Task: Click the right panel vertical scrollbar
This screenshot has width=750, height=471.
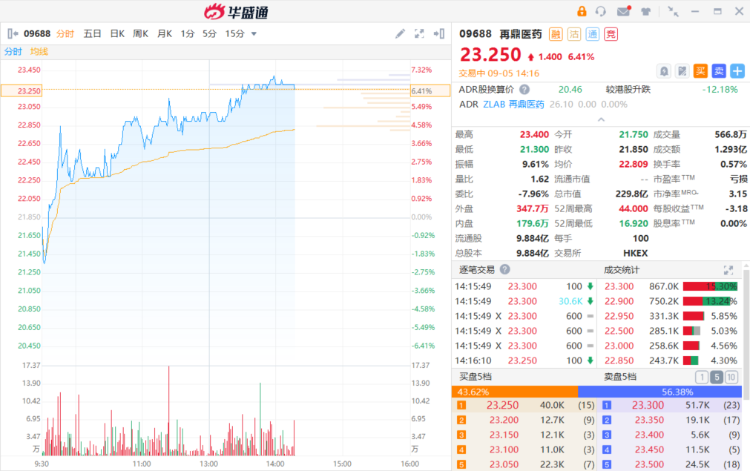Action: tap(746, 335)
